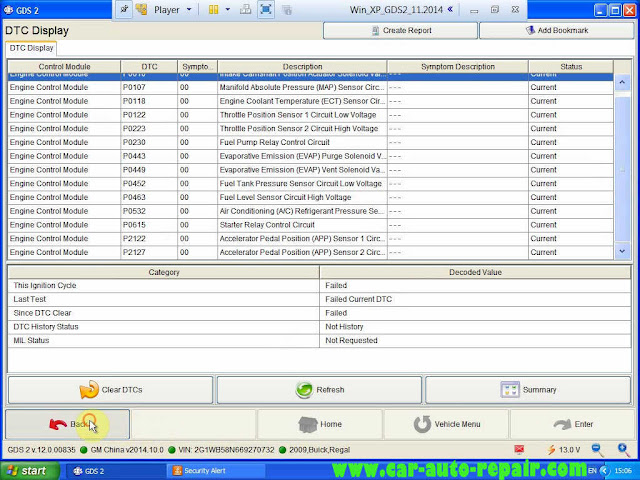Click the battery voltage 13.0 V indicator
Image resolution: width=640 pixels, height=480 pixels.
(564, 450)
